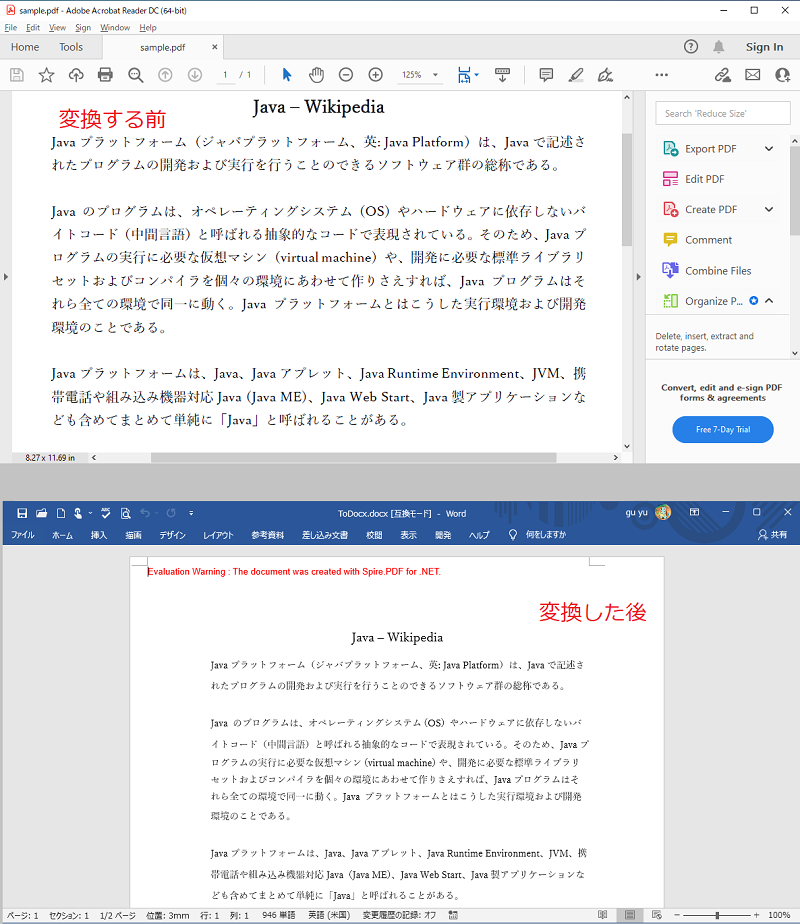Open the Edit menu in Acrobat

[x=33, y=28]
